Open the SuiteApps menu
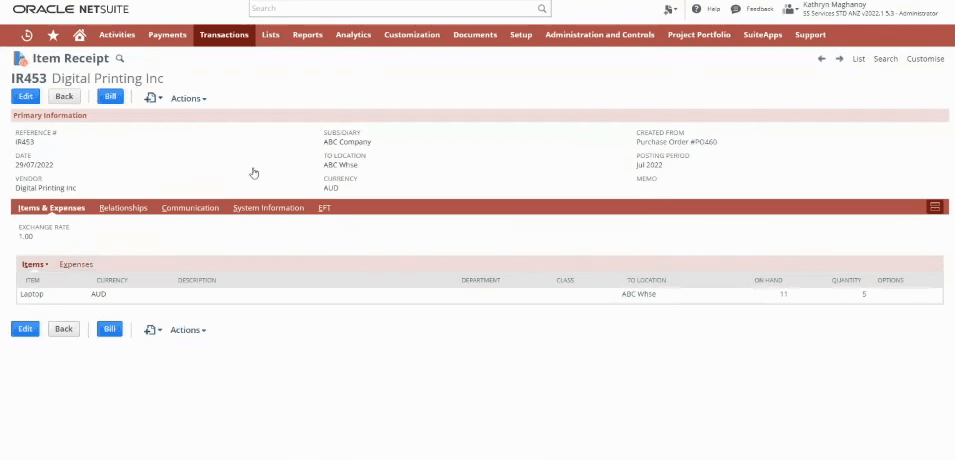This screenshot has width=955, height=460. click(x=763, y=35)
